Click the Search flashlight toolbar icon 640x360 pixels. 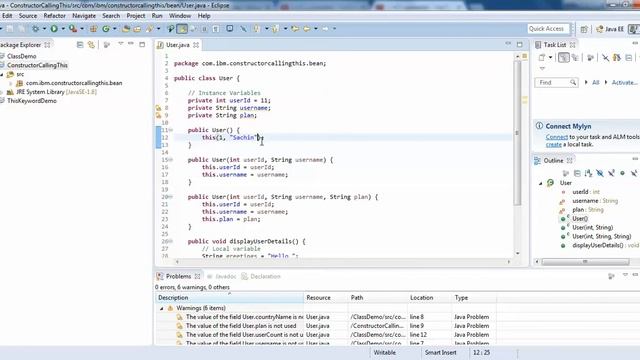click(x=150, y=29)
